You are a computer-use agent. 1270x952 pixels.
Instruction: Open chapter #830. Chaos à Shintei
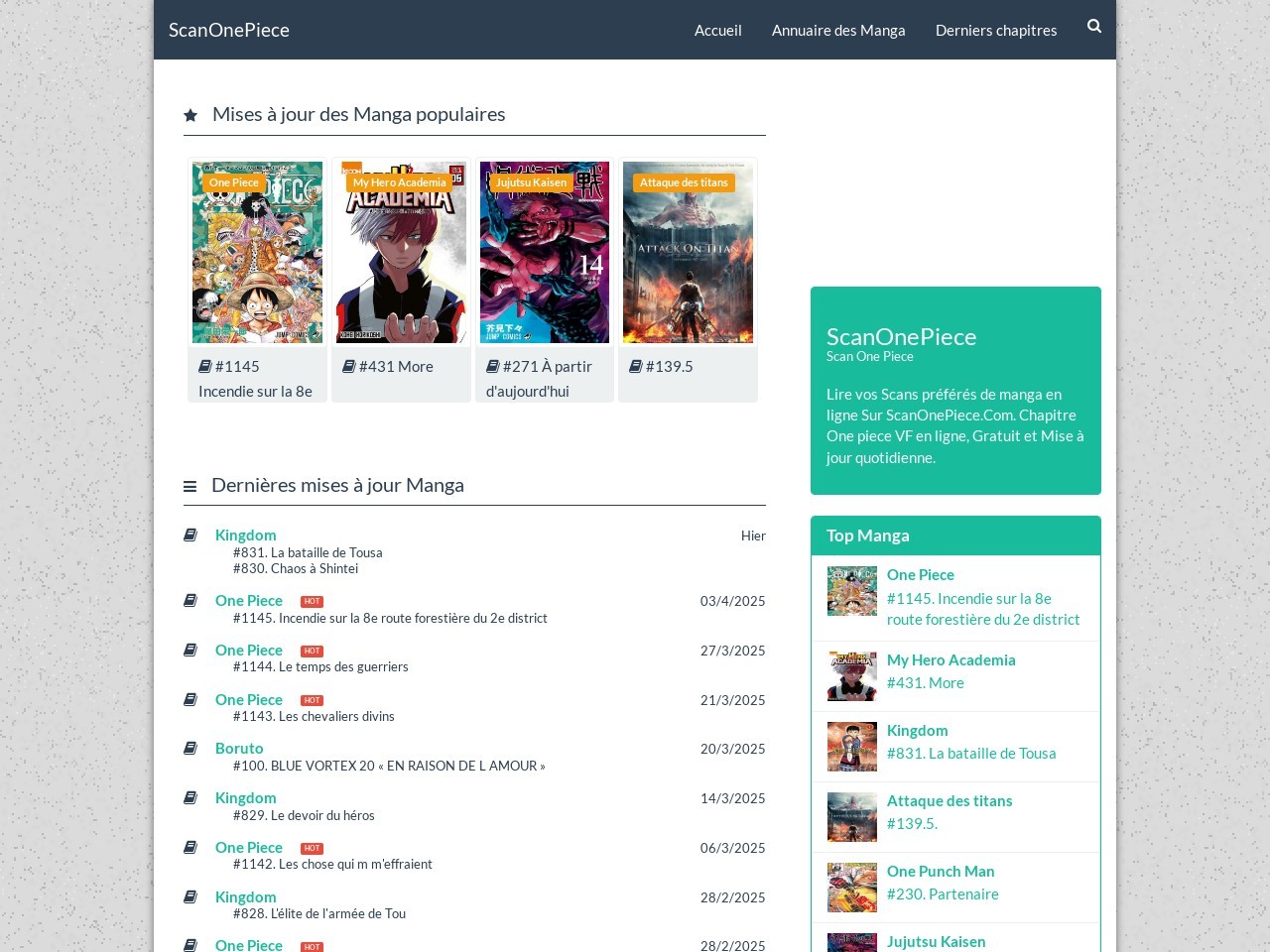pos(296,568)
